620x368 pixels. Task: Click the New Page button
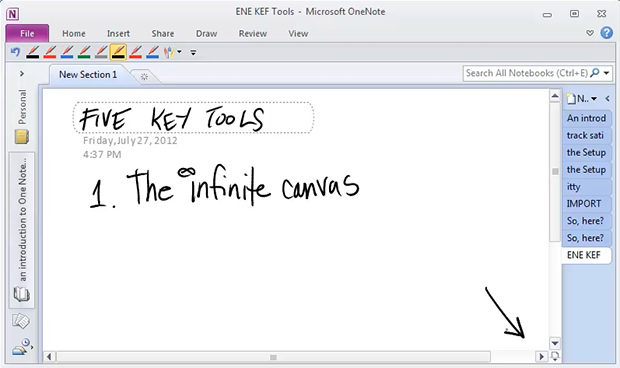[577, 98]
